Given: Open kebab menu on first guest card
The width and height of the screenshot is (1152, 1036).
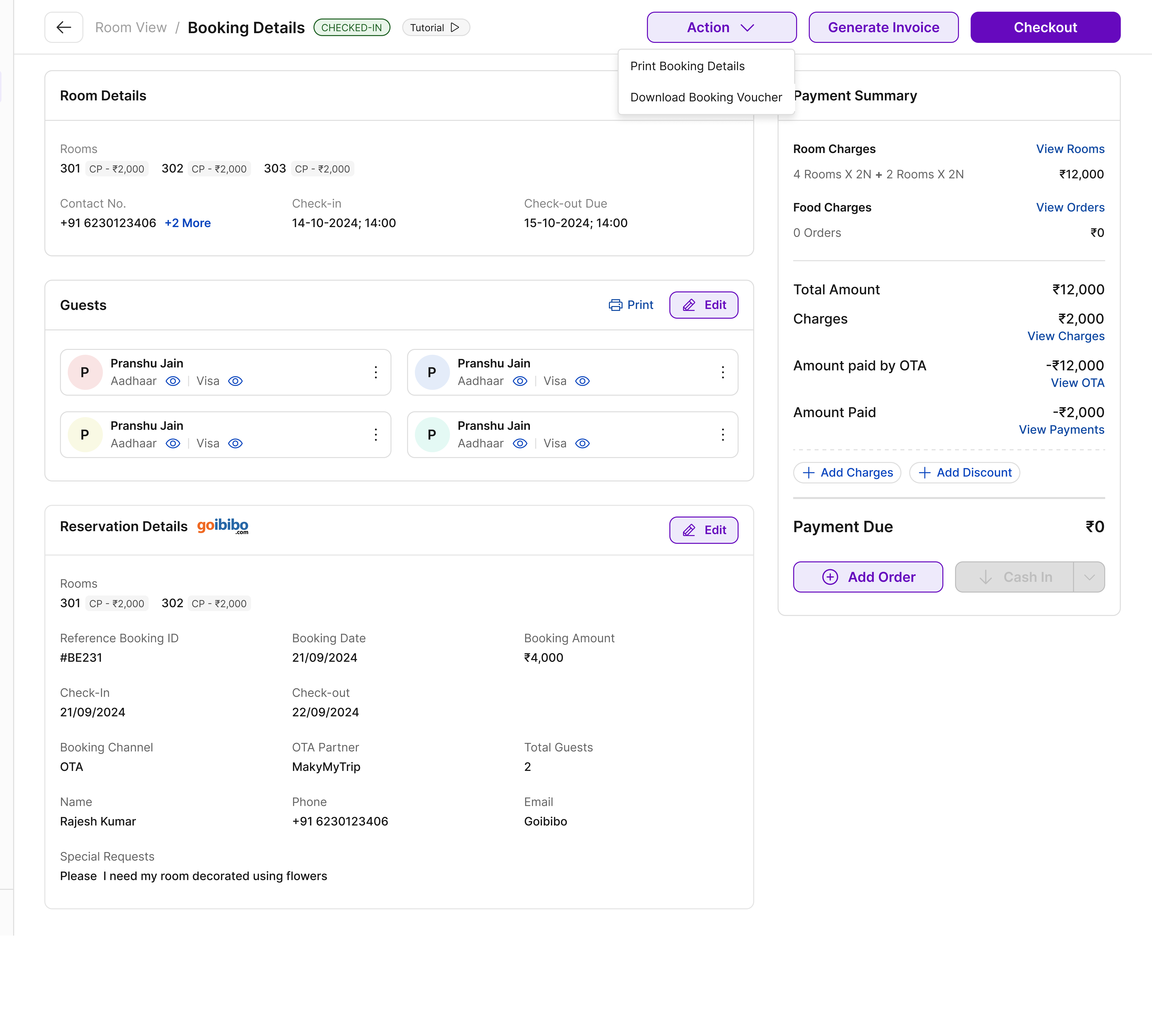Looking at the screenshot, I should [376, 372].
